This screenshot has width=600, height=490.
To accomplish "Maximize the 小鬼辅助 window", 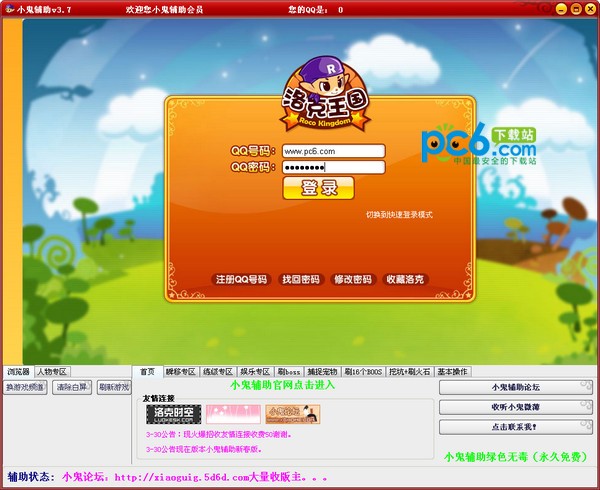I will point(576,9).
